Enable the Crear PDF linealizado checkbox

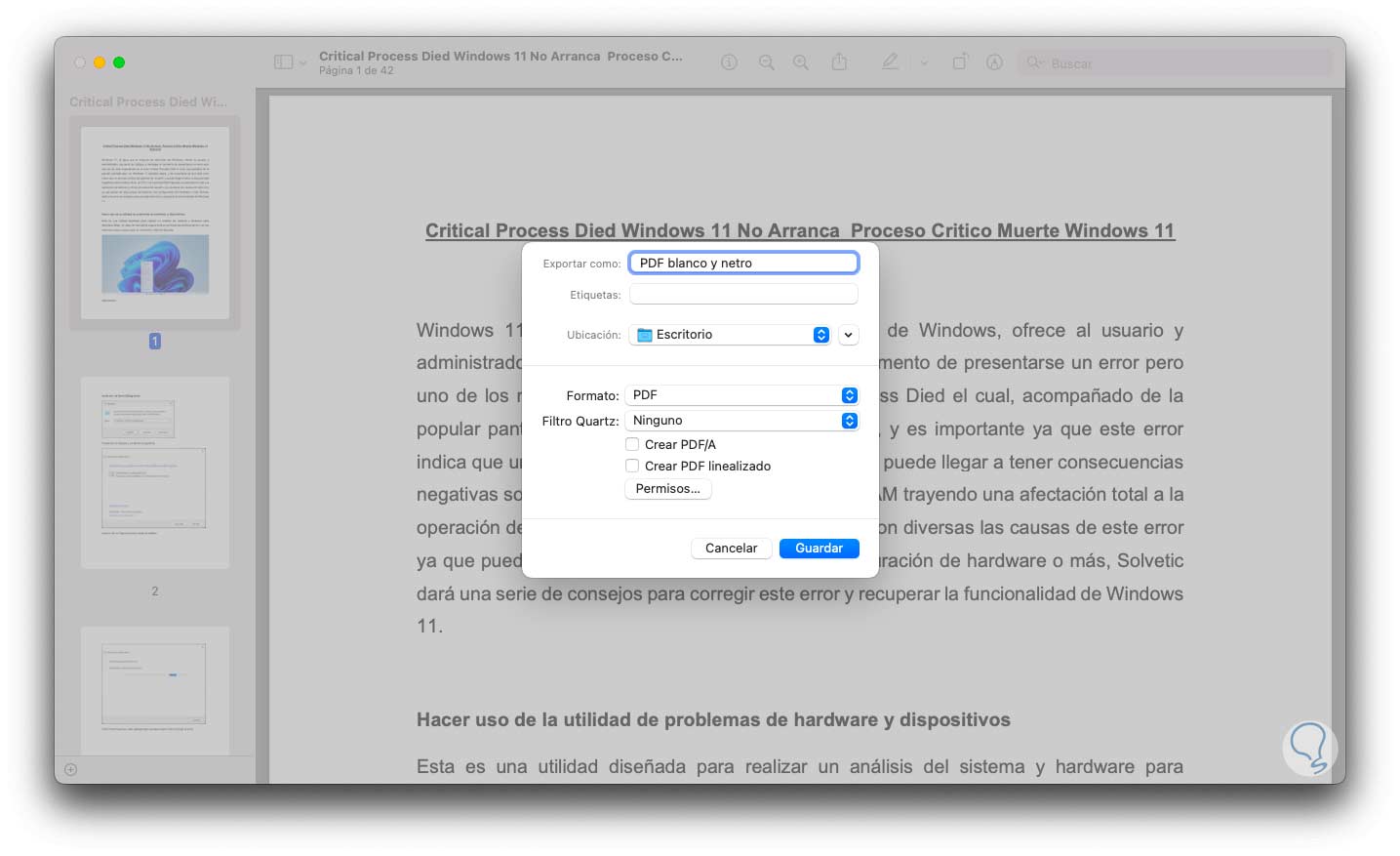click(632, 466)
